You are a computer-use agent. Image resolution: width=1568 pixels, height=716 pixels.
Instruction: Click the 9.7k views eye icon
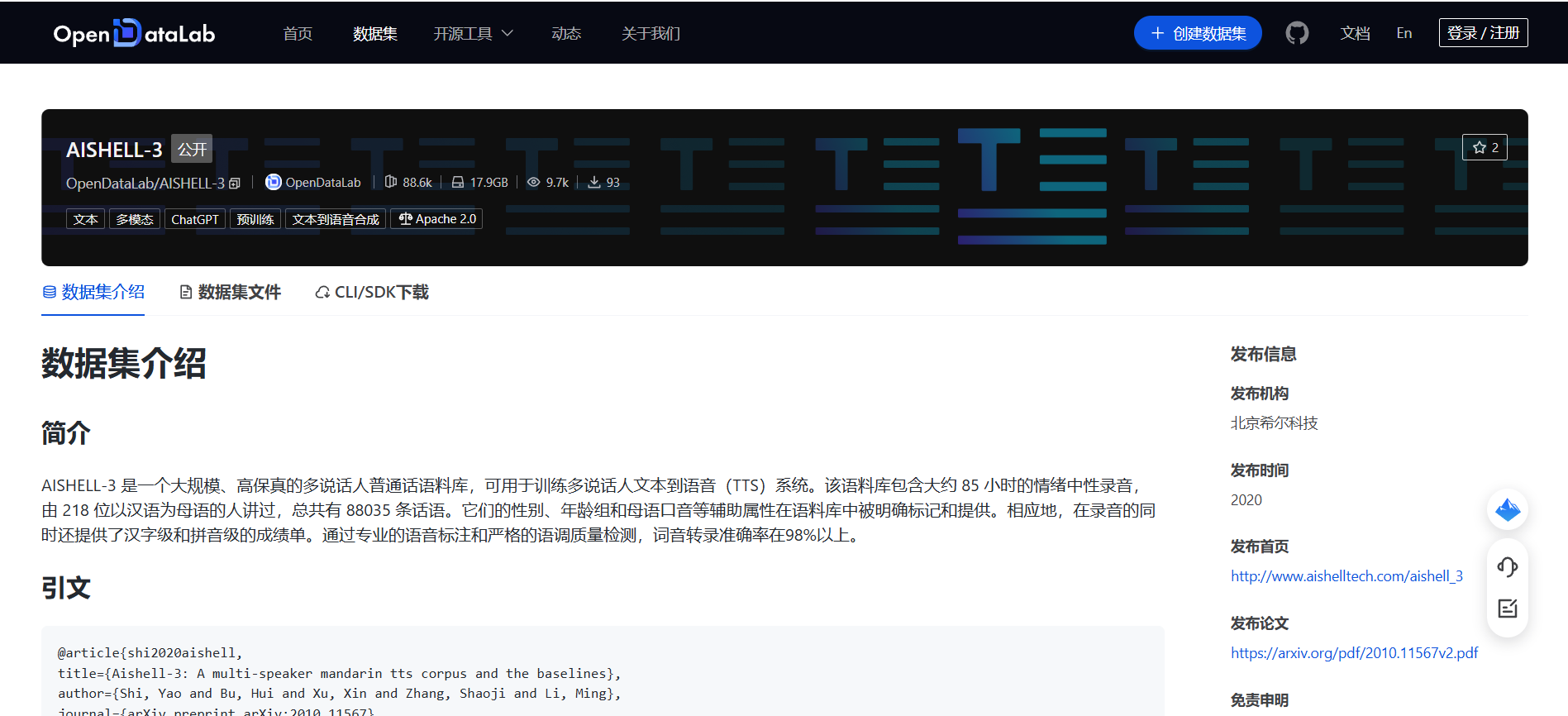coord(534,182)
